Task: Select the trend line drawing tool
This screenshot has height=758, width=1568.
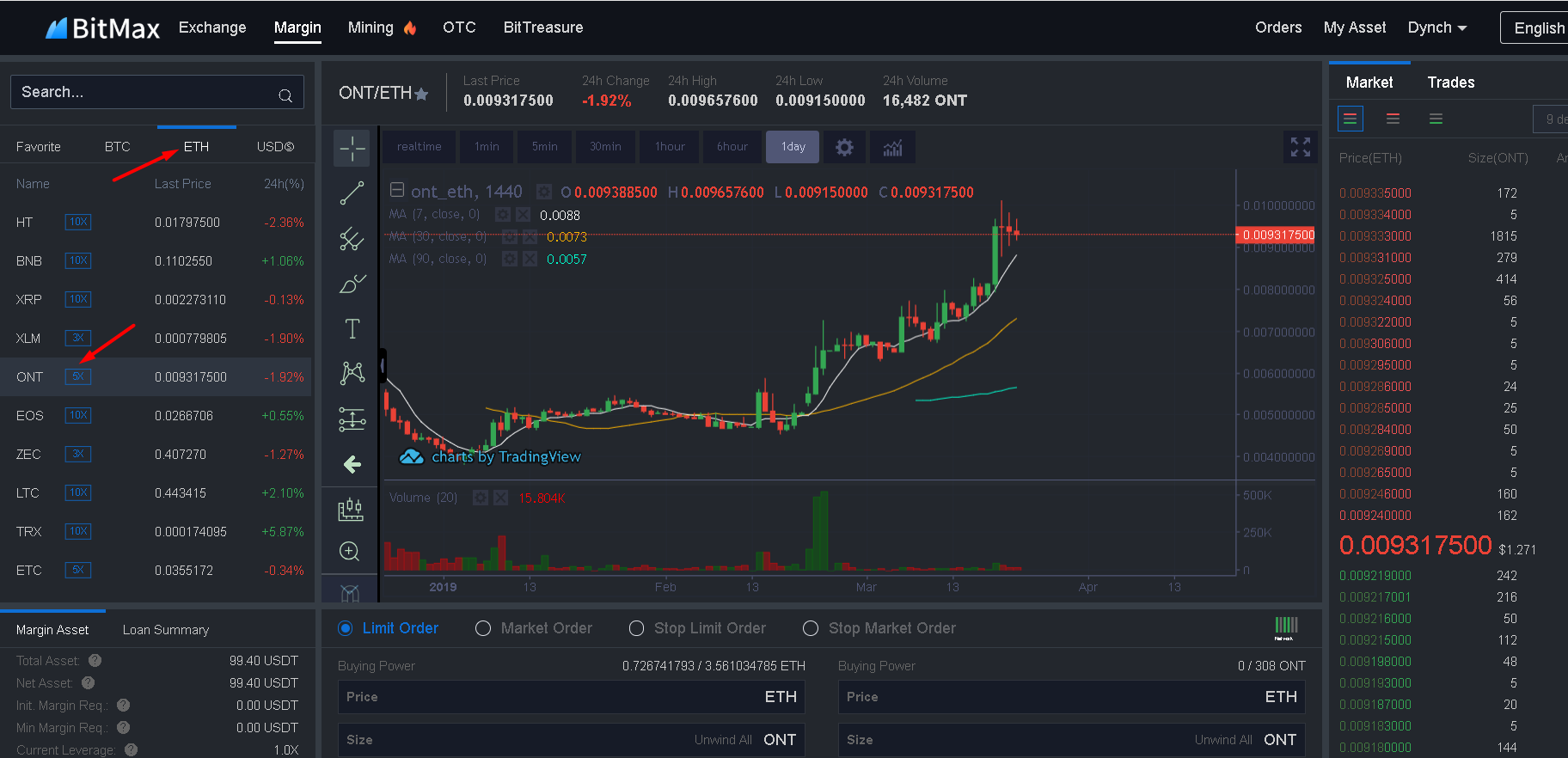Action: [x=352, y=193]
